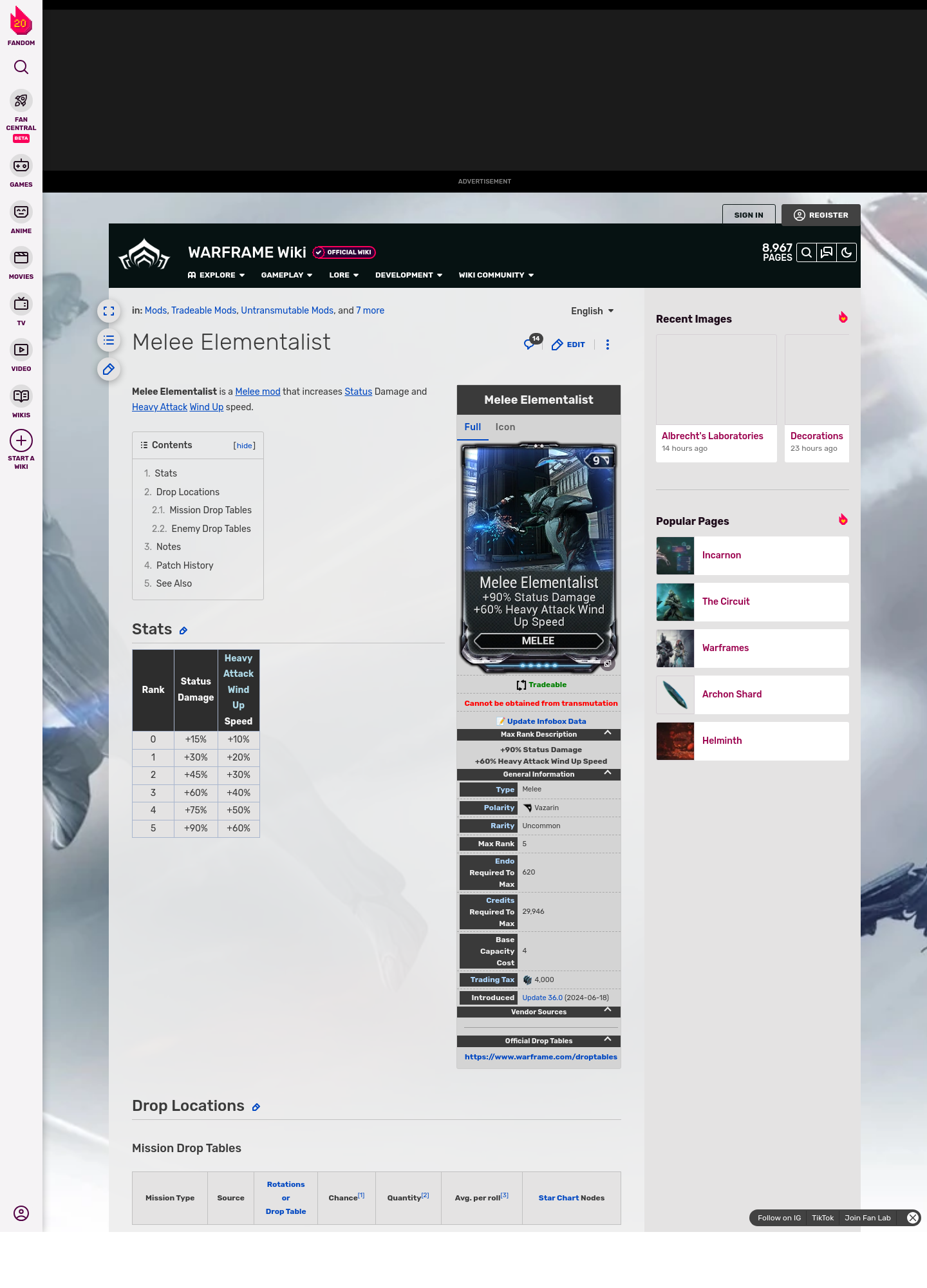The image size is (927, 1288).
Task: Open the Tradeable Mods category link
Action: (203, 310)
